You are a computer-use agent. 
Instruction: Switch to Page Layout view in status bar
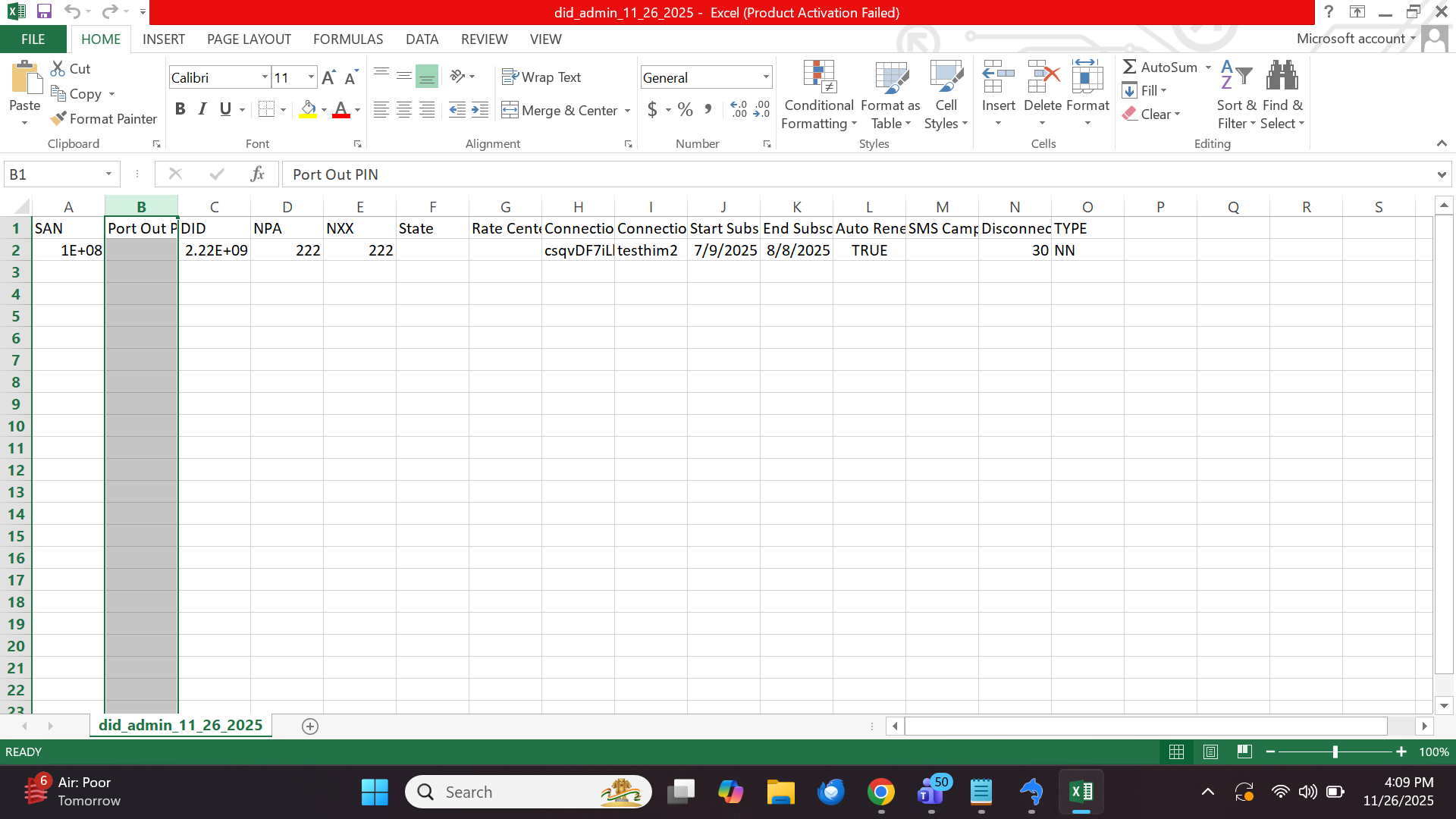(x=1210, y=752)
